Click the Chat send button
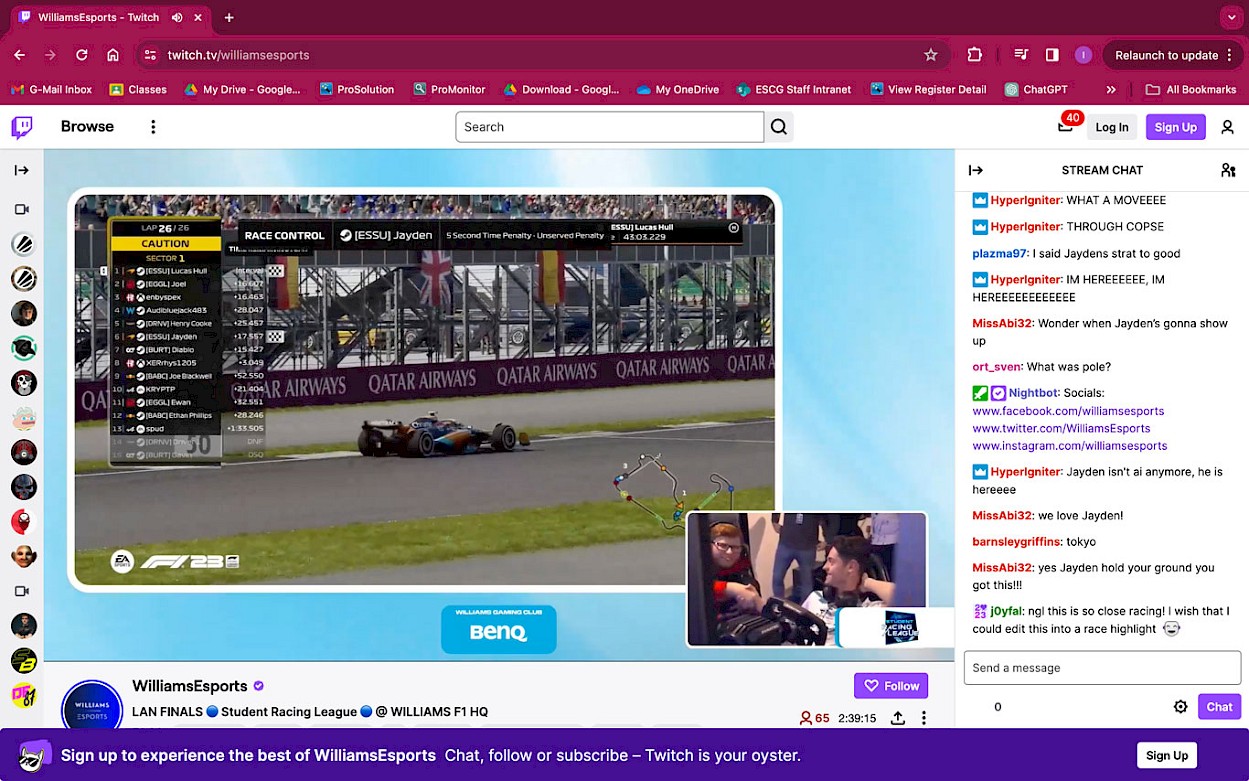The height and width of the screenshot is (781, 1249). point(1219,707)
